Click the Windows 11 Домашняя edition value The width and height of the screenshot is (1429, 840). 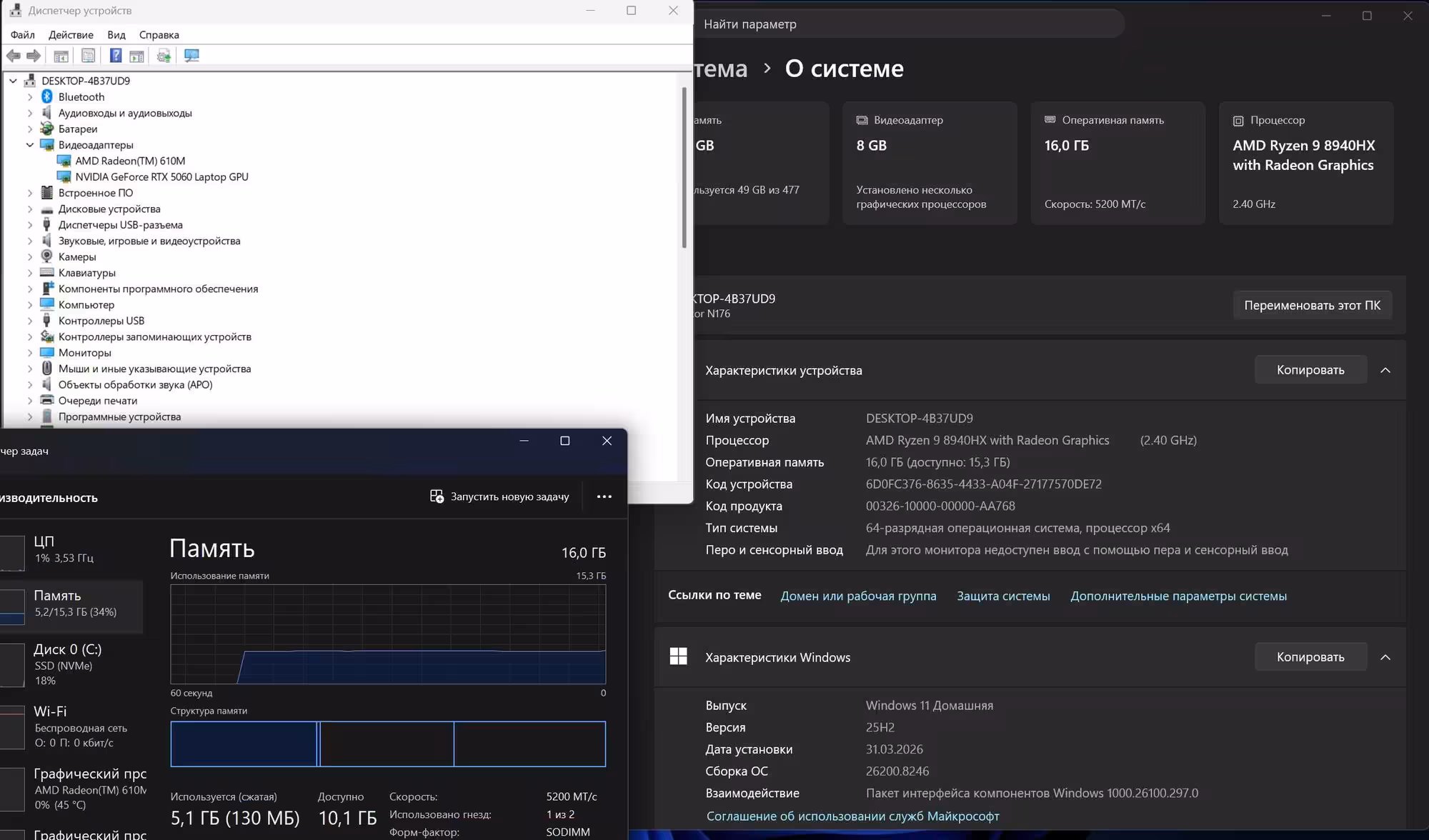click(x=930, y=705)
